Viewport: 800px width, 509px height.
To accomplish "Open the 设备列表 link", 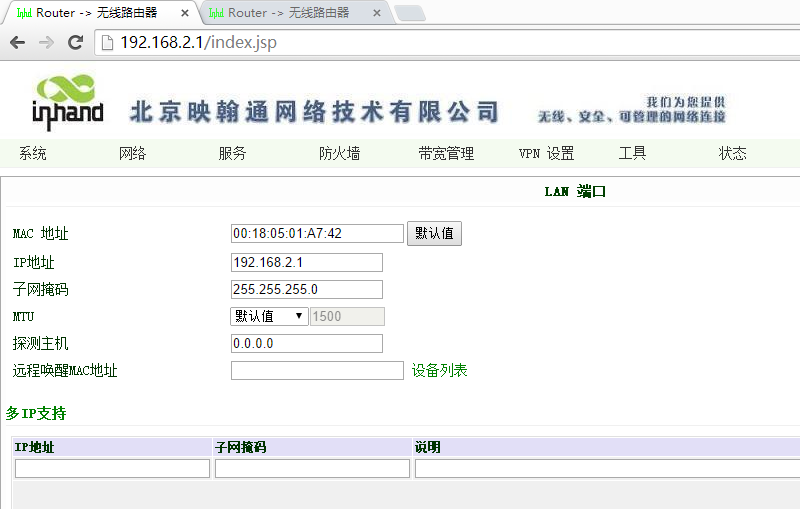I will (439, 370).
